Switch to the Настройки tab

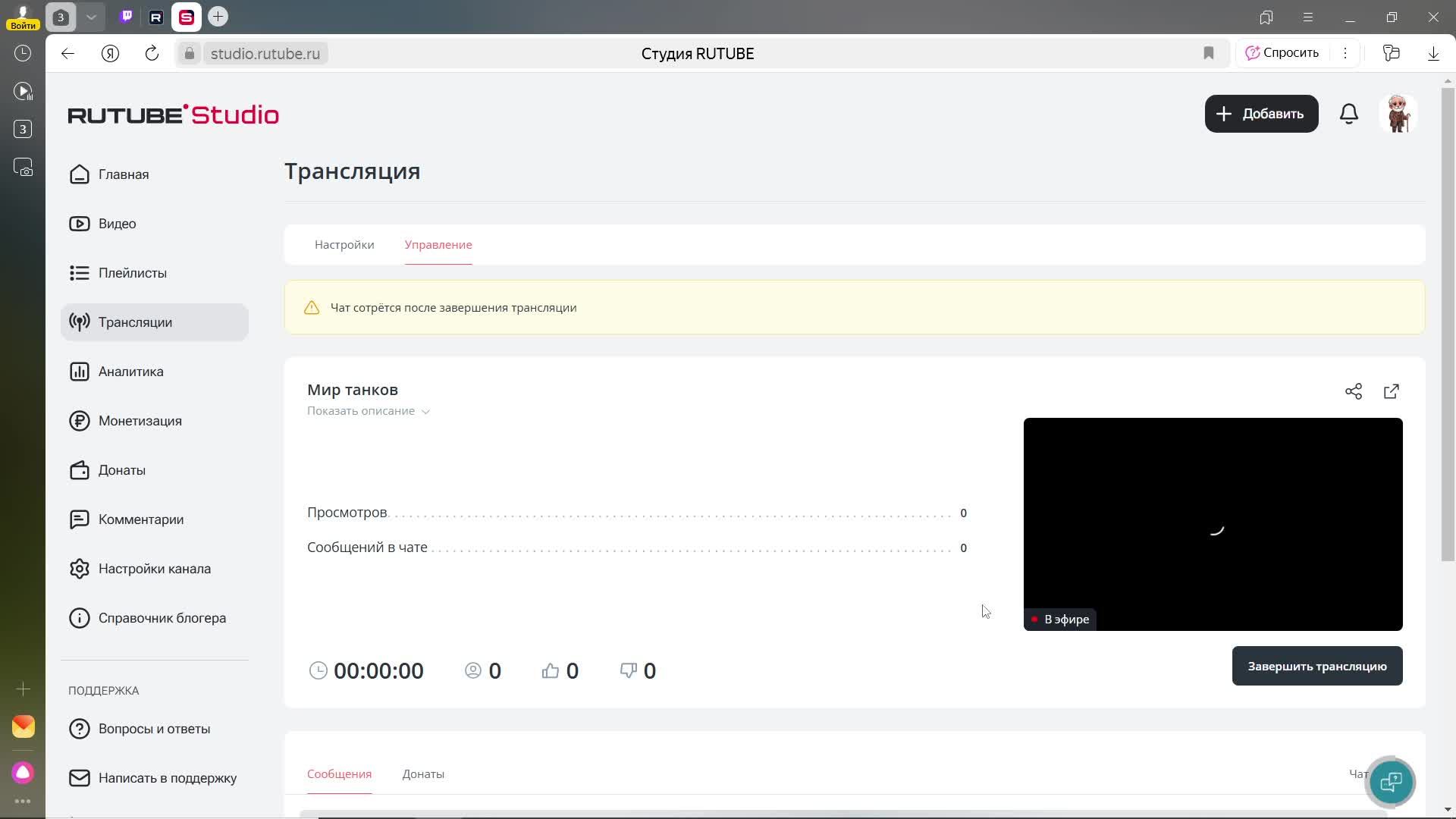click(x=344, y=245)
